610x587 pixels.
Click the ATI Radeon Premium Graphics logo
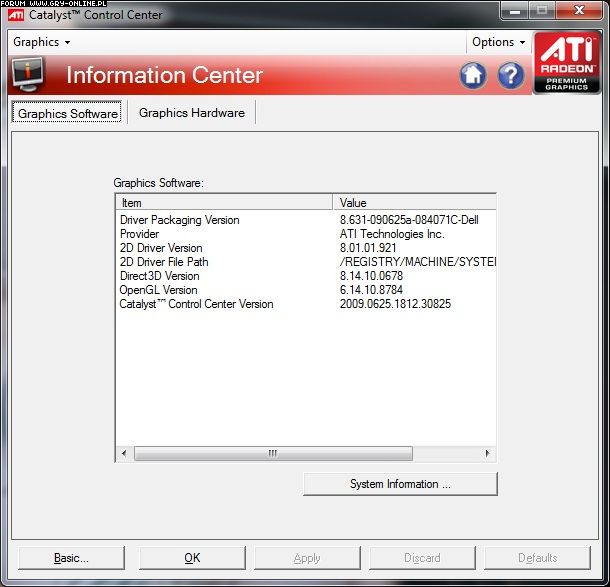tap(567, 63)
